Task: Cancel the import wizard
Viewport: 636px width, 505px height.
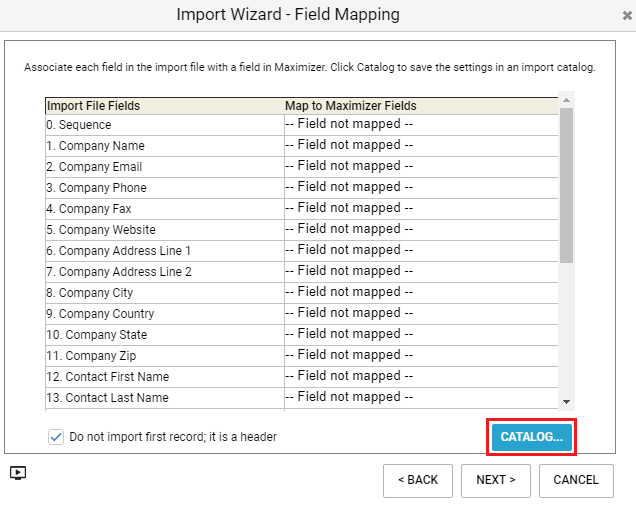Action: point(576,480)
